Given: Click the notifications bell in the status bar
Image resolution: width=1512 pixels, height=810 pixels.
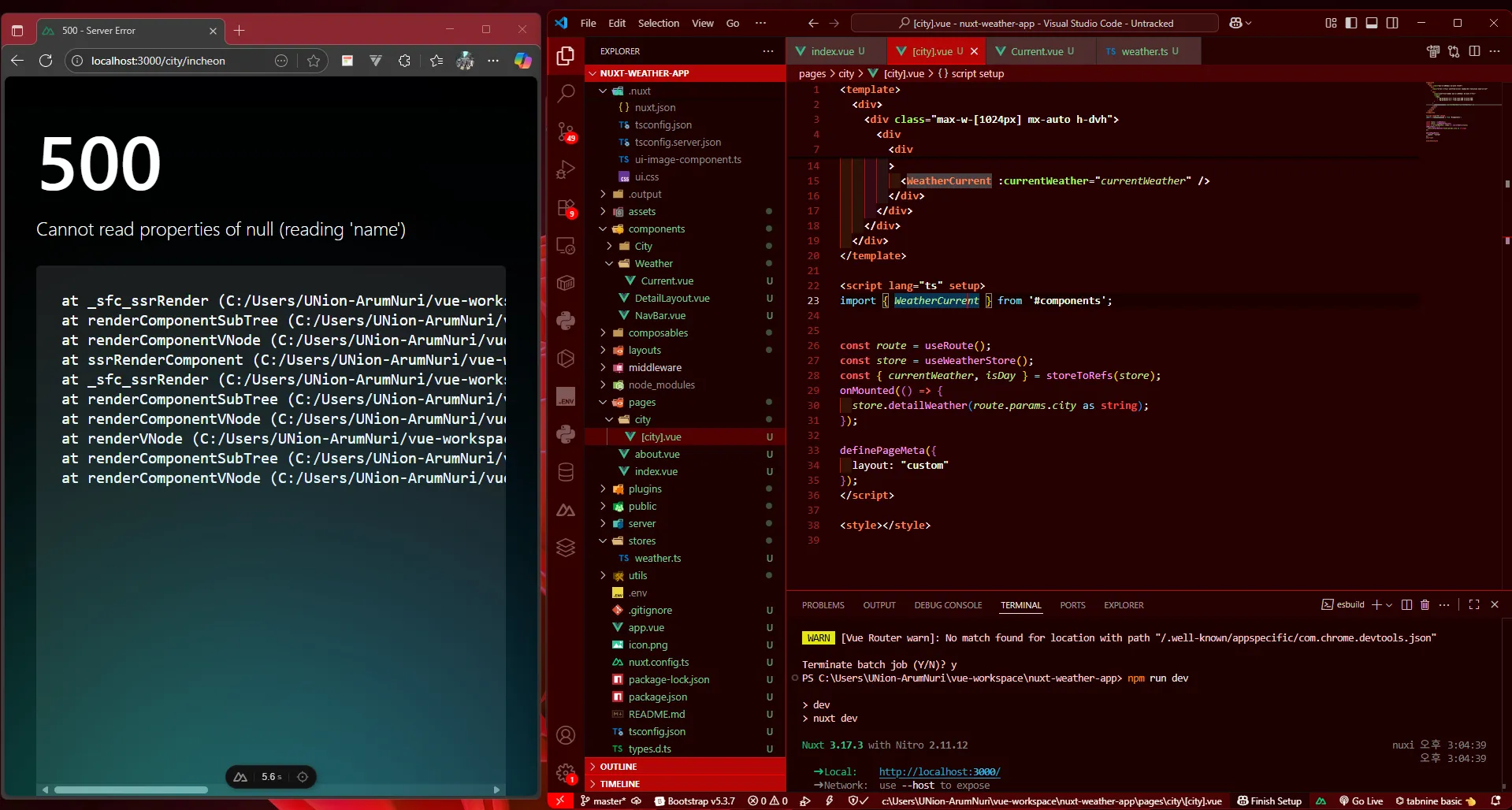Looking at the screenshot, I should coord(1495,801).
